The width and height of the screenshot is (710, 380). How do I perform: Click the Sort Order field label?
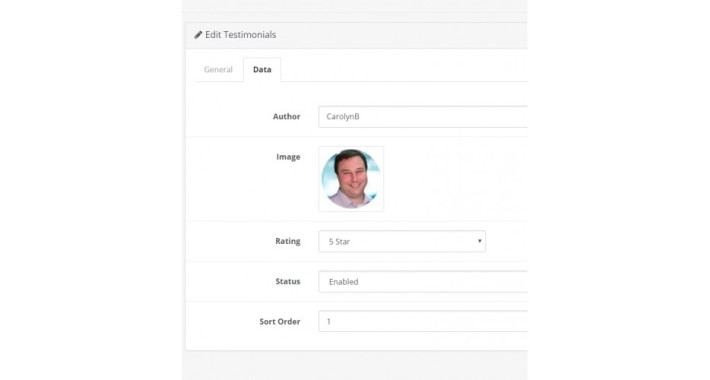pyautogui.click(x=279, y=322)
